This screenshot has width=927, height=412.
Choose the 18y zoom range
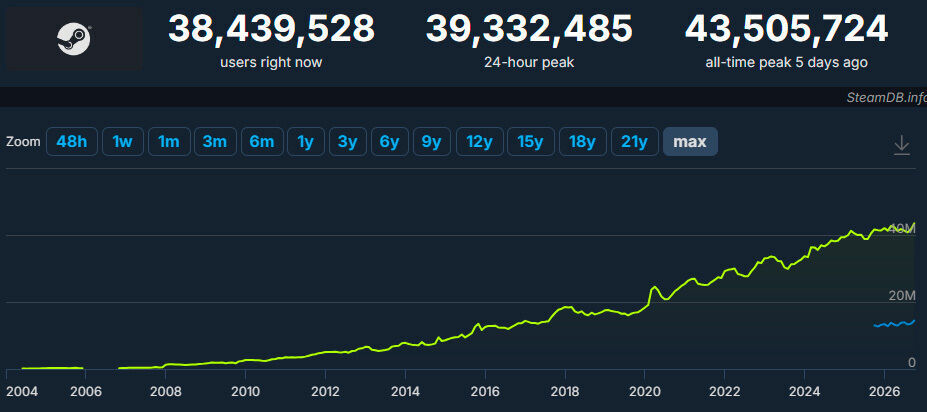click(582, 142)
